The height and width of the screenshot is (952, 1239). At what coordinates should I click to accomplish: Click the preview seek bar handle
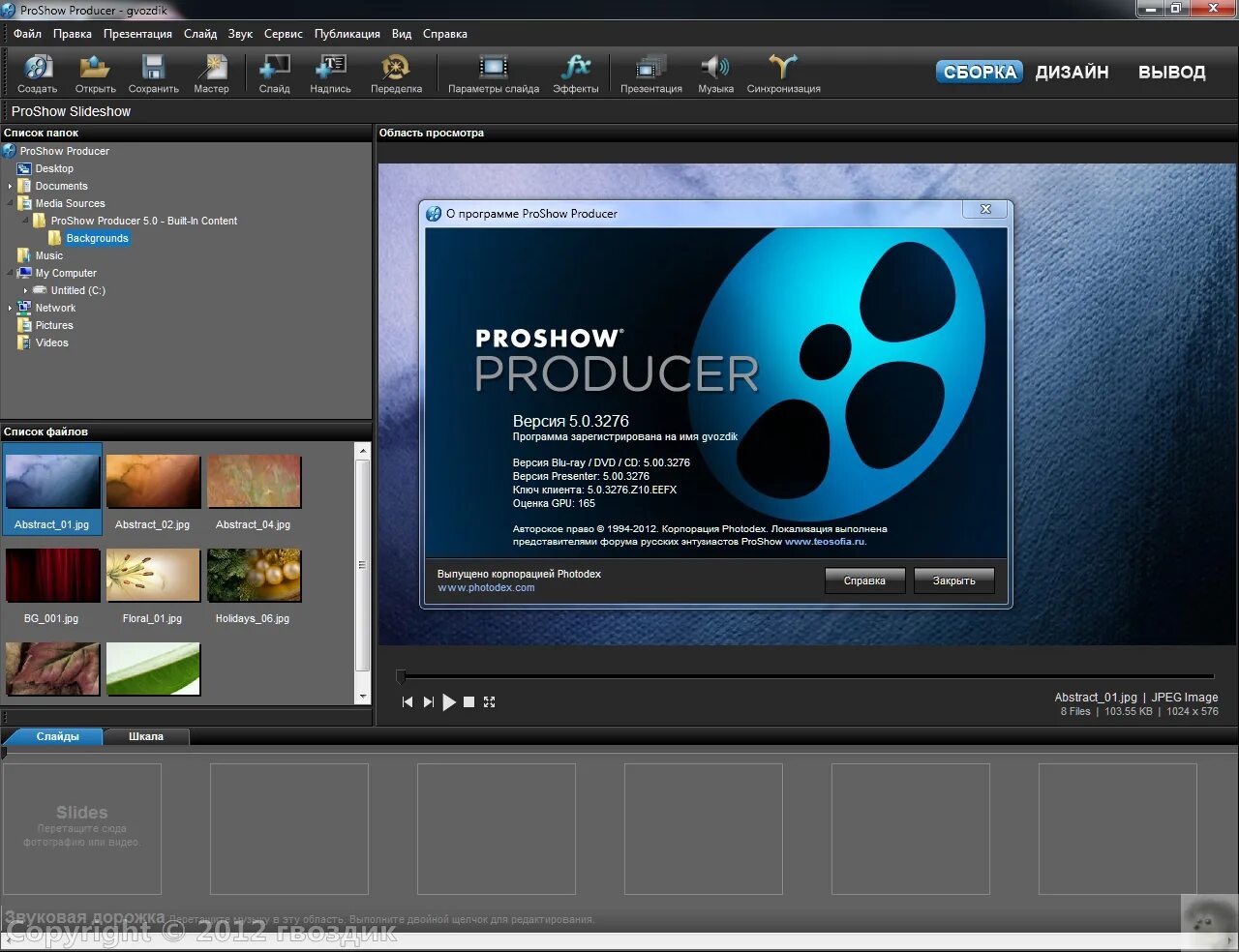pos(401,676)
